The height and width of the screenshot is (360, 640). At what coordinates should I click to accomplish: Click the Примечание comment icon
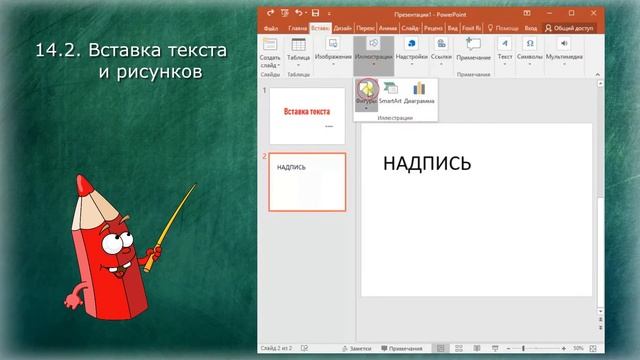[x=473, y=43]
